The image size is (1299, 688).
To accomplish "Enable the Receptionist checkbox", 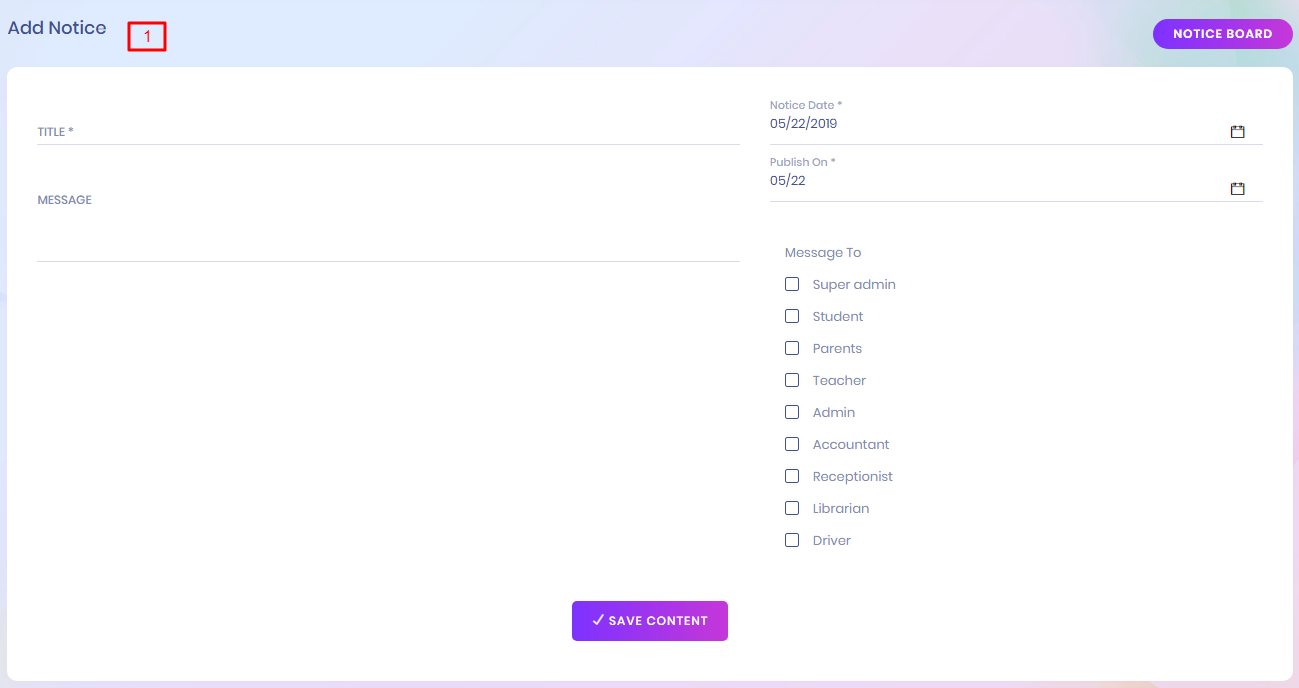I will [x=792, y=476].
